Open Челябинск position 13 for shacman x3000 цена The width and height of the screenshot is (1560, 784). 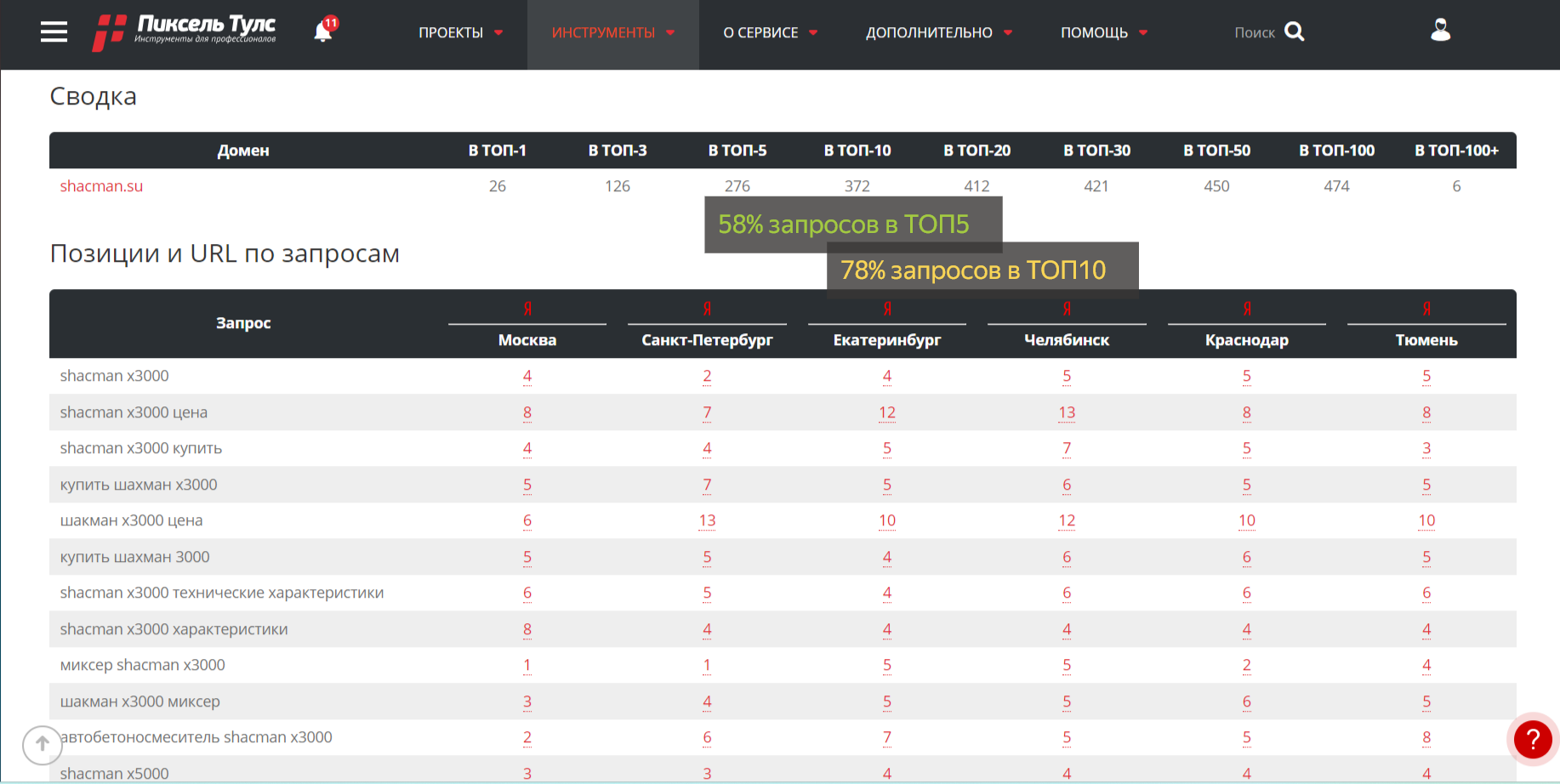(1067, 412)
